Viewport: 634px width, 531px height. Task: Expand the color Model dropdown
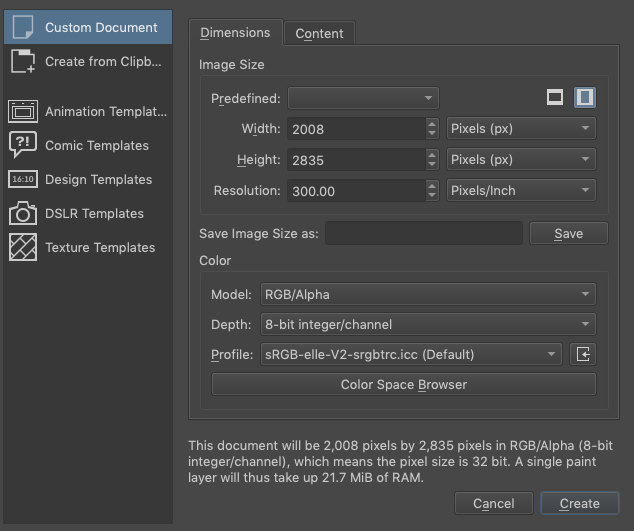click(427, 295)
